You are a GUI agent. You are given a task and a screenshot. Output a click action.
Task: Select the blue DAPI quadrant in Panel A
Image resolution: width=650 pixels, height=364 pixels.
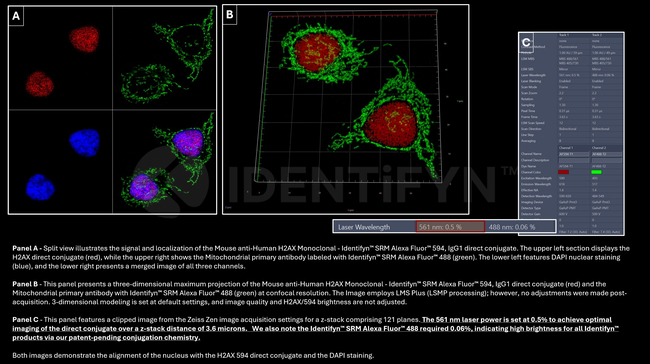[61, 162]
